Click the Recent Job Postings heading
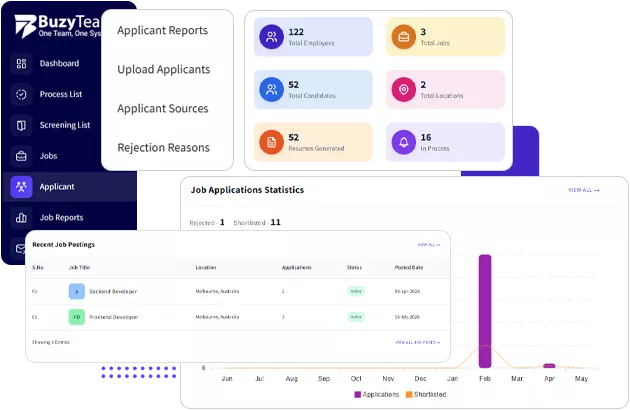Image resolution: width=630 pixels, height=410 pixels. 63,245
